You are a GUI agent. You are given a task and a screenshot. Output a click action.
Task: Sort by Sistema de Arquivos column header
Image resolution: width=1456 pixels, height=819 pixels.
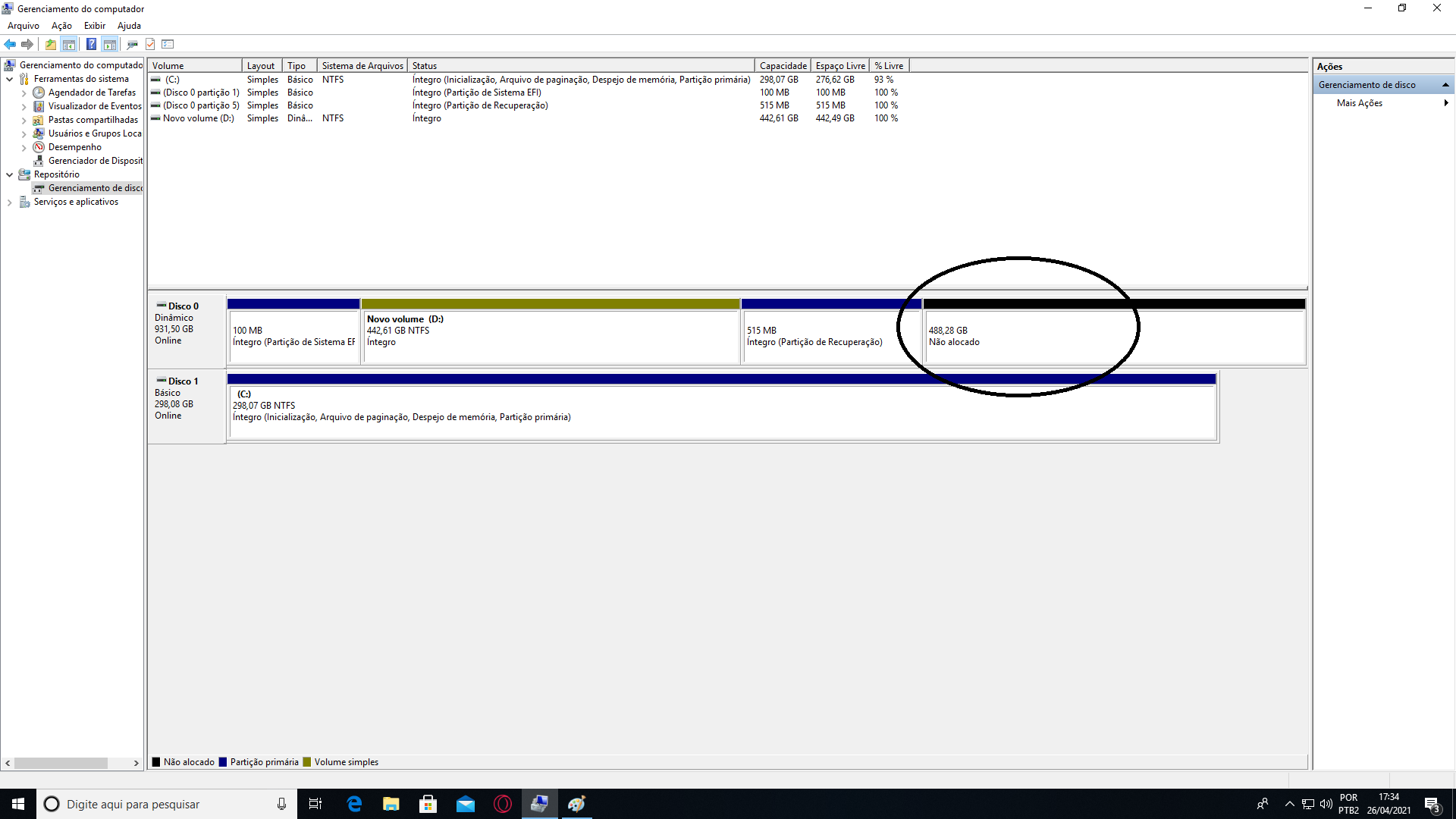point(362,66)
